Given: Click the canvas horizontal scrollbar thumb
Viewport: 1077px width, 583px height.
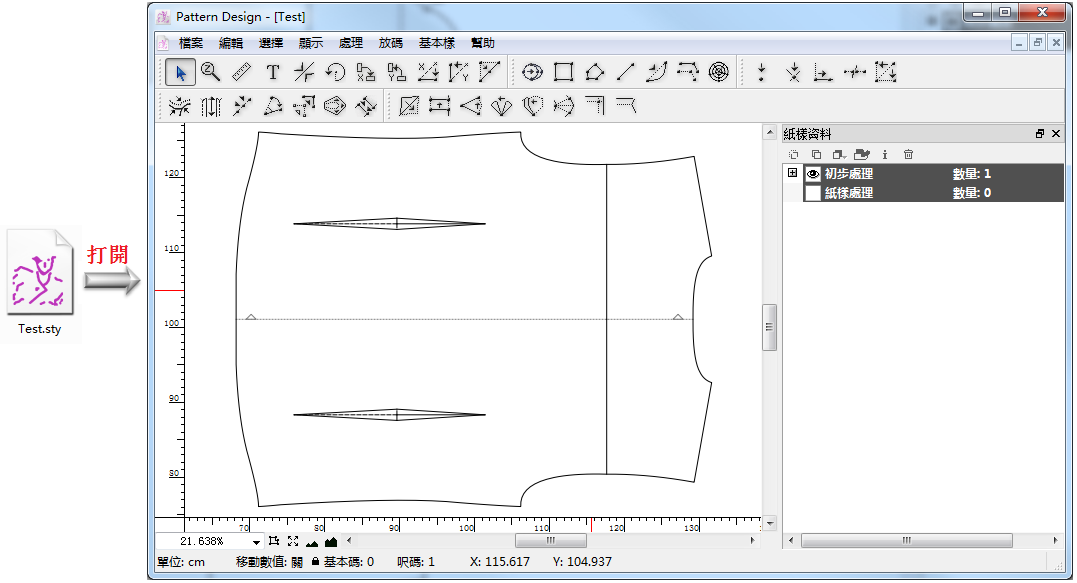Looking at the screenshot, I should coord(549,541).
